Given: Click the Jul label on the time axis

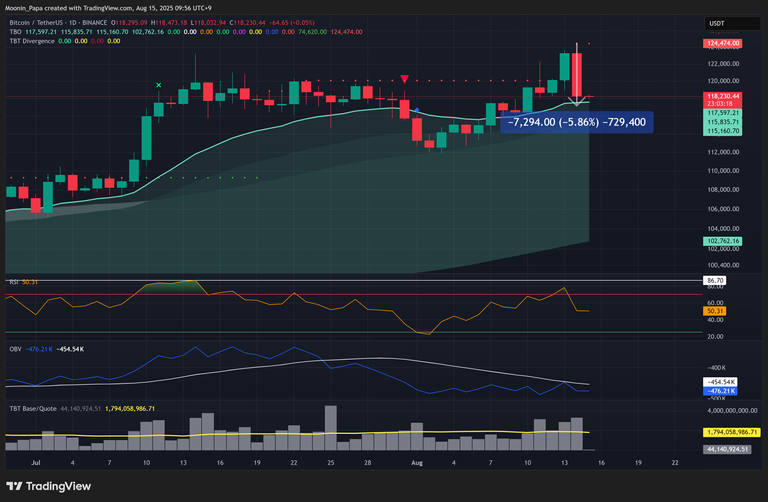Looking at the screenshot, I should pos(35,462).
